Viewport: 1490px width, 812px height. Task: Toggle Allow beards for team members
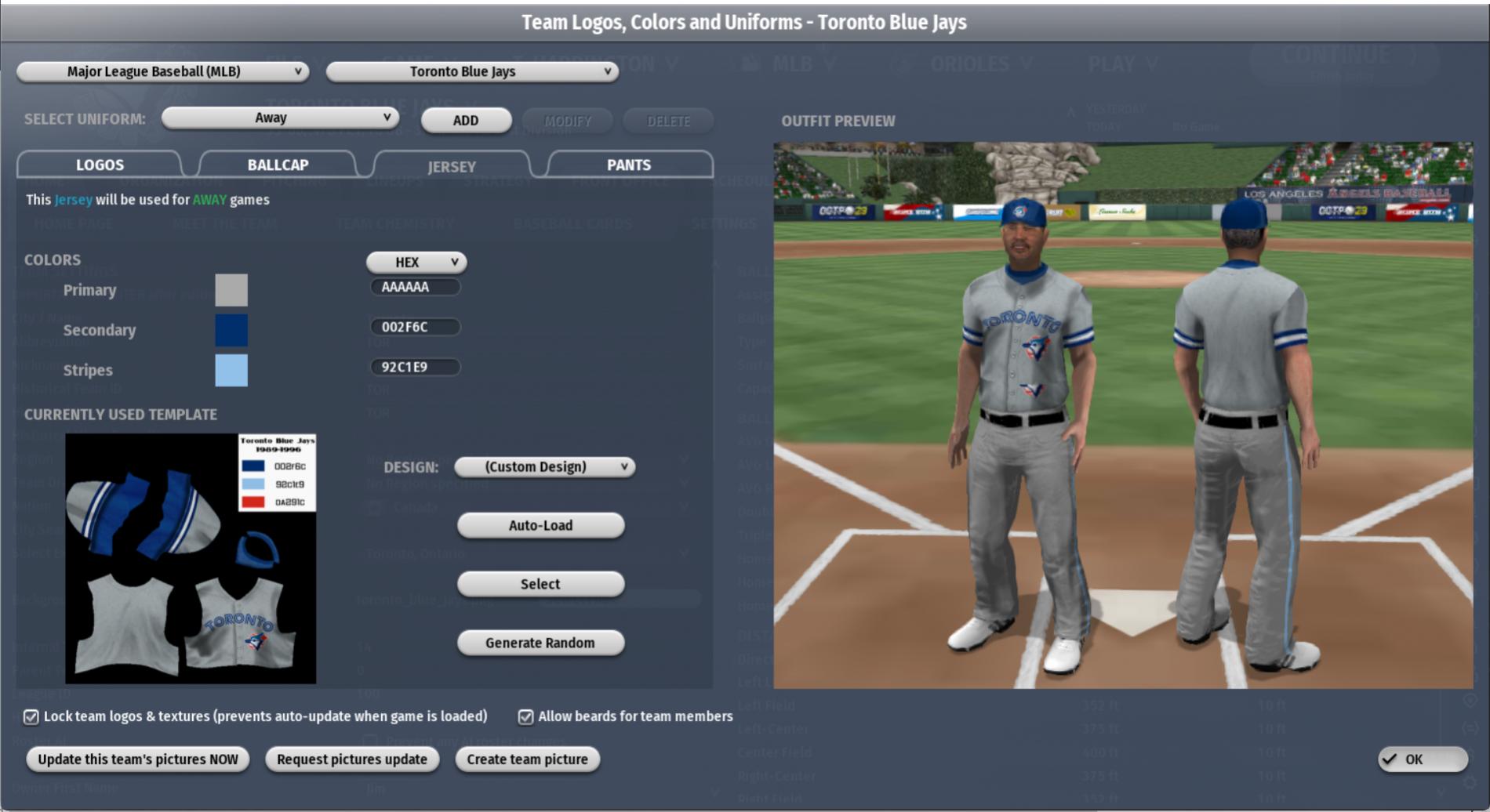pos(525,716)
